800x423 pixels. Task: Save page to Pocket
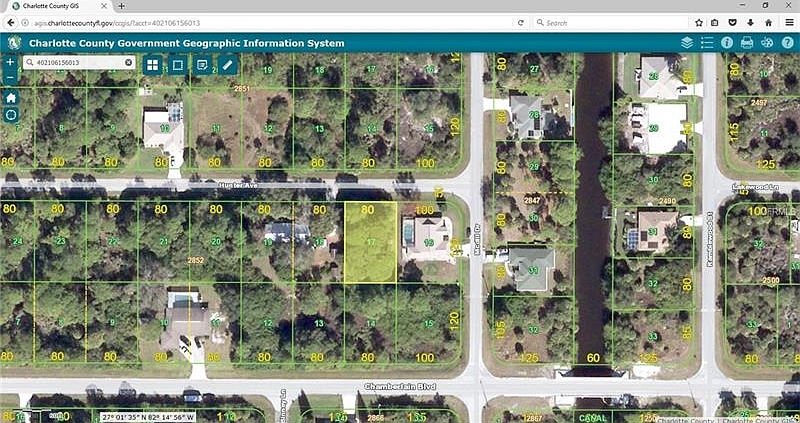[x=733, y=23]
